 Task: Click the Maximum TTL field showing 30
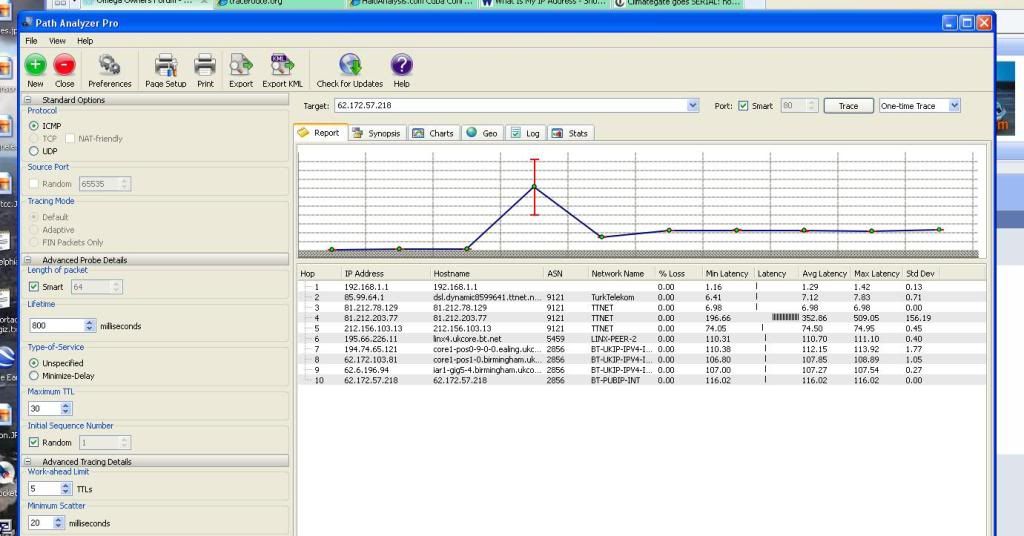44,408
